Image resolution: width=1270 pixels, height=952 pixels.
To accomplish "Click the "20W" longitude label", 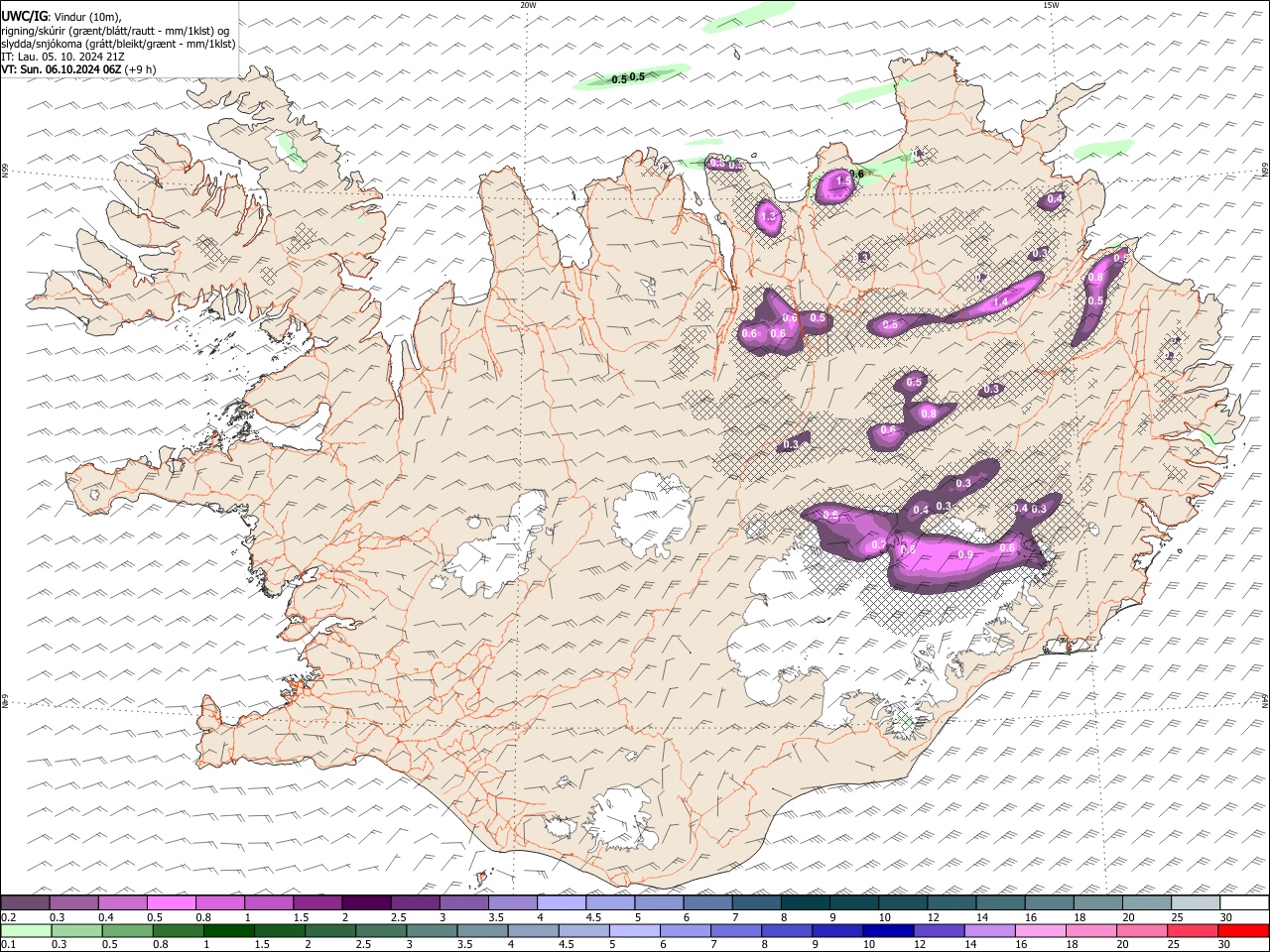I will click(528, 5).
